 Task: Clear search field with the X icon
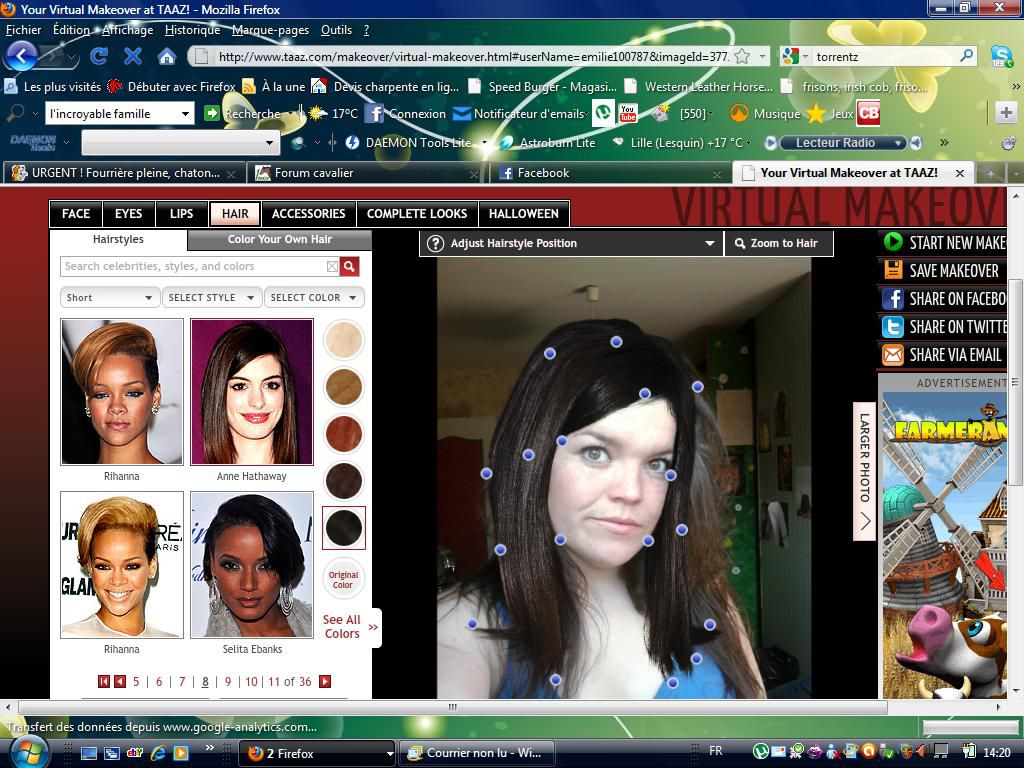point(332,266)
